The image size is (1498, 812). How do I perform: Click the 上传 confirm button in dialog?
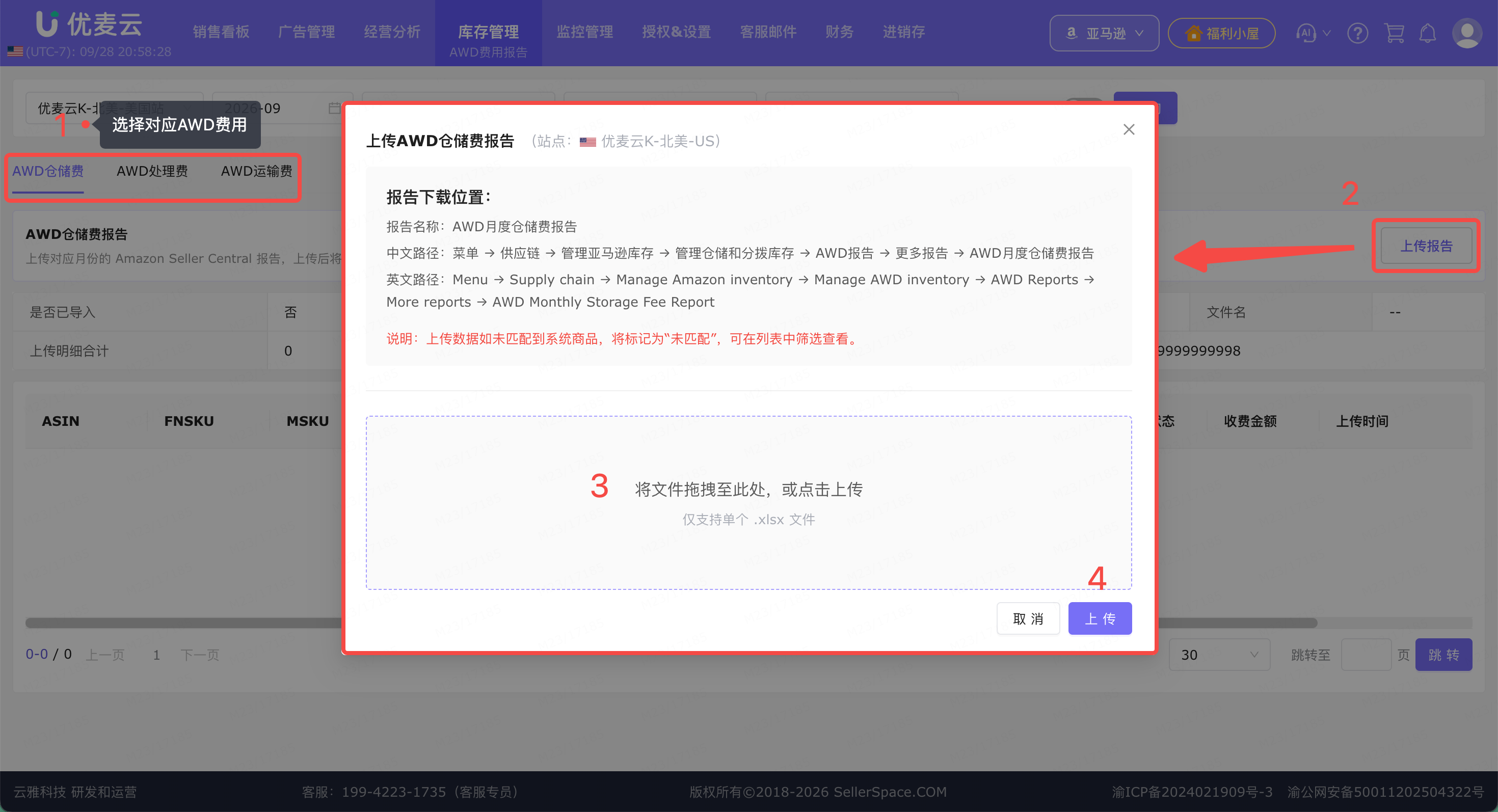1100,618
